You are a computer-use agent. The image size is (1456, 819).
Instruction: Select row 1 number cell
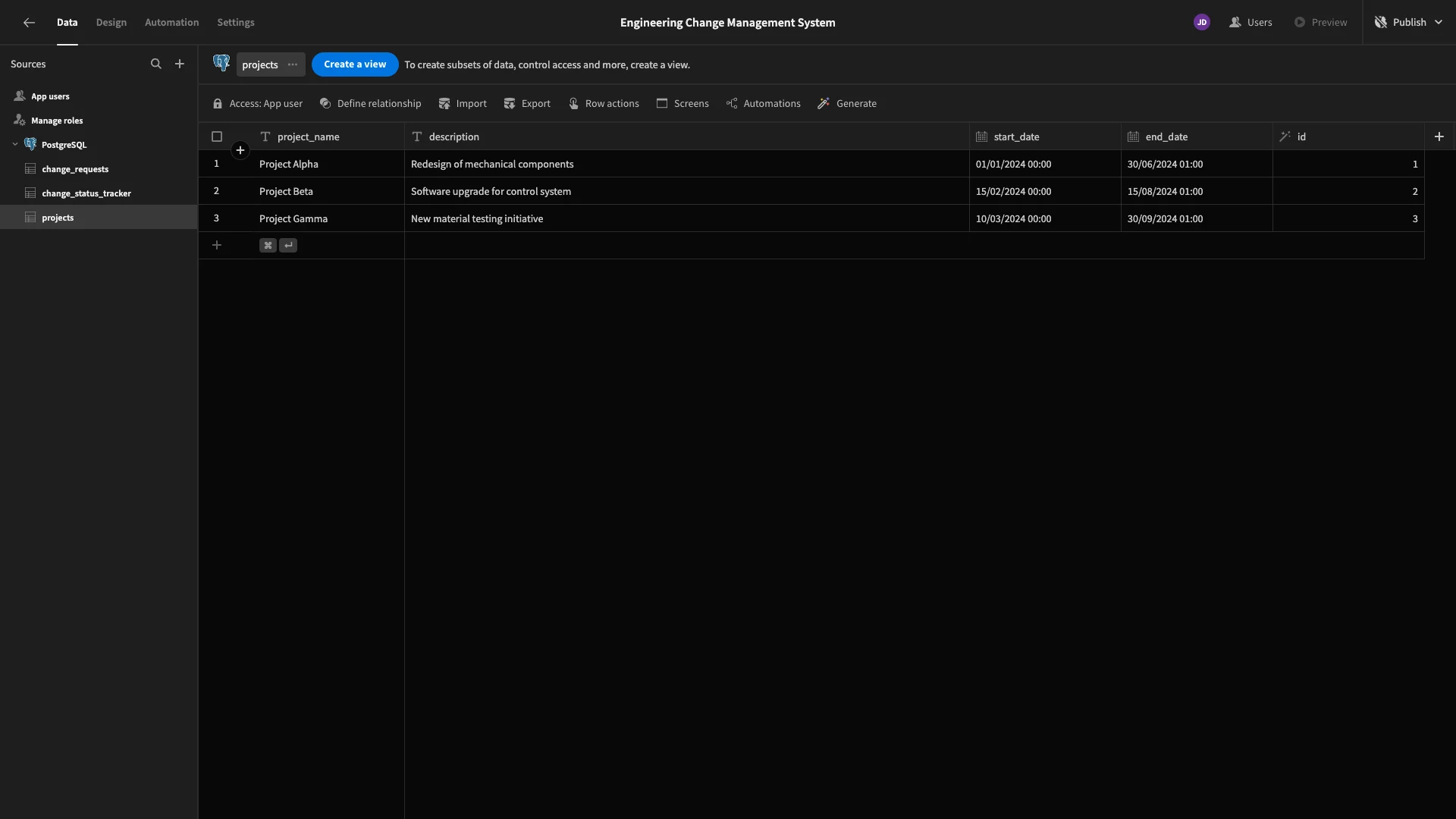pos(216,164)
